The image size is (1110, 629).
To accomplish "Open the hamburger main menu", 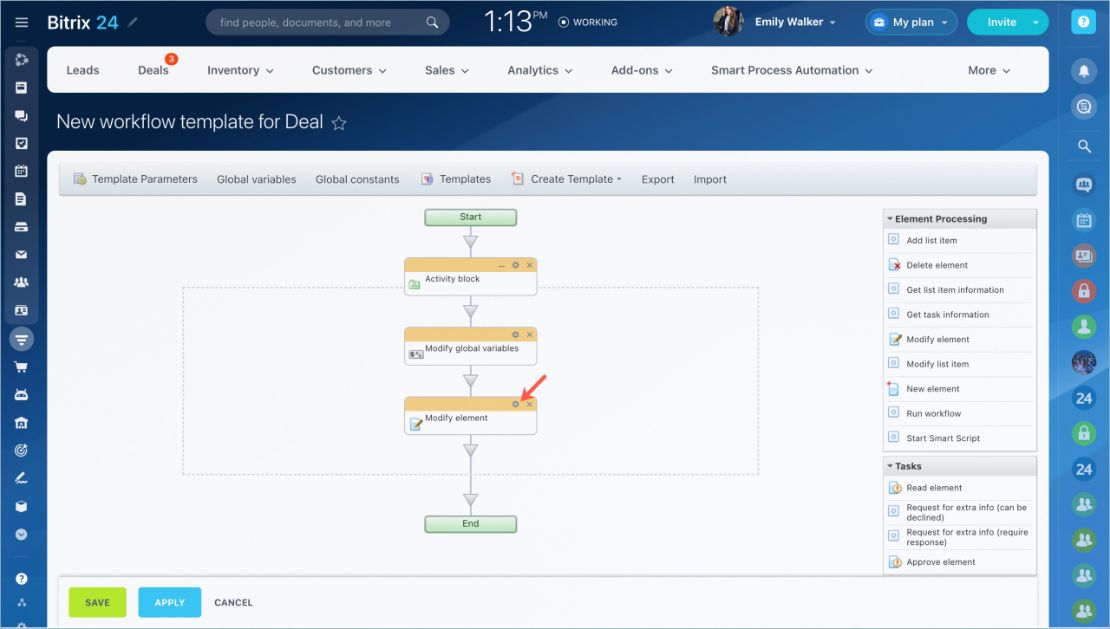I will [21, 22].
